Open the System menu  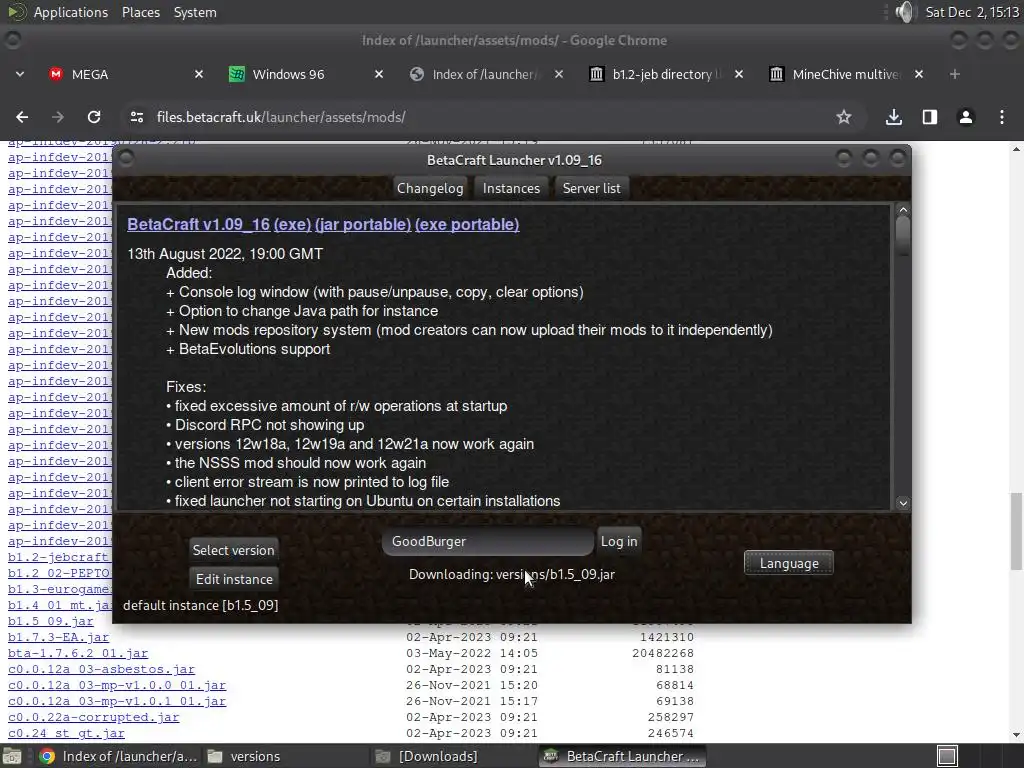(195, 12)
